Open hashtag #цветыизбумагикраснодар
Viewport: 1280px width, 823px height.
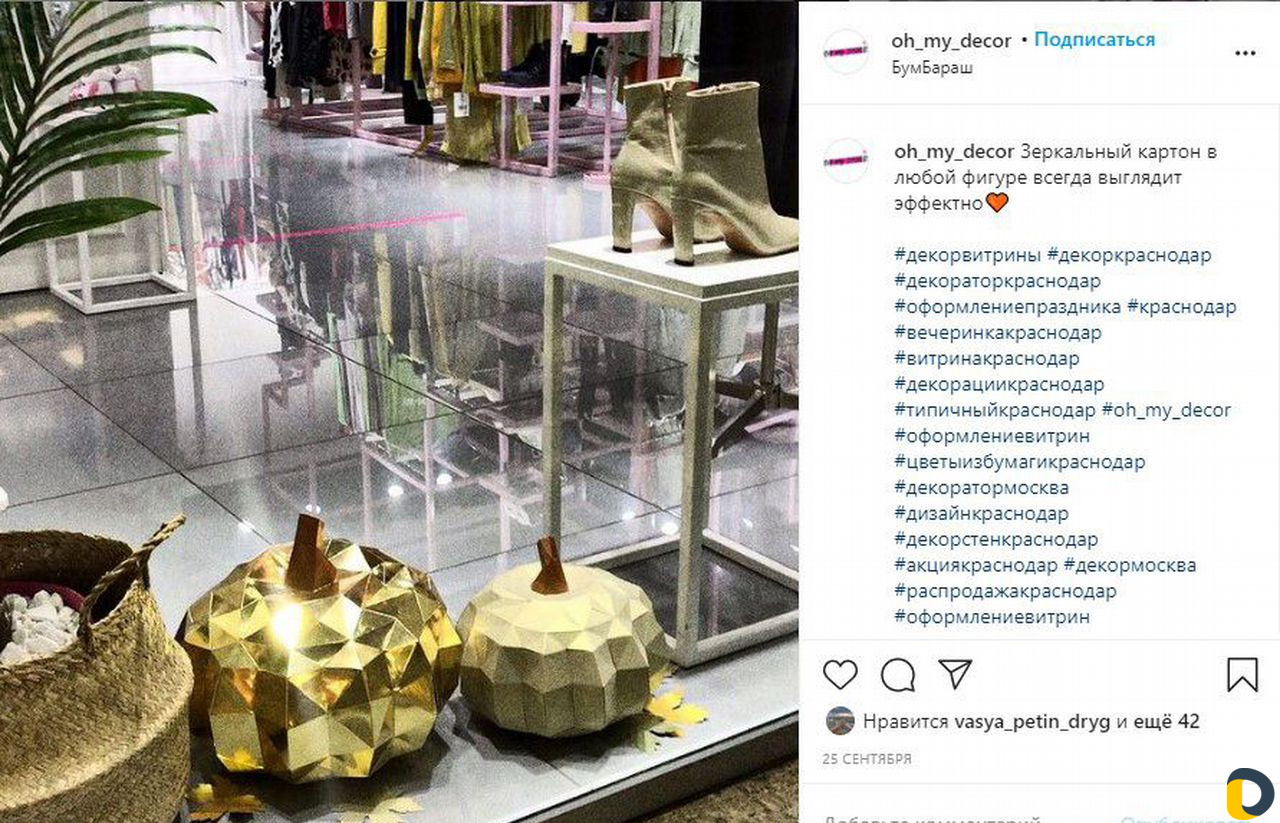coord(1019,462)
